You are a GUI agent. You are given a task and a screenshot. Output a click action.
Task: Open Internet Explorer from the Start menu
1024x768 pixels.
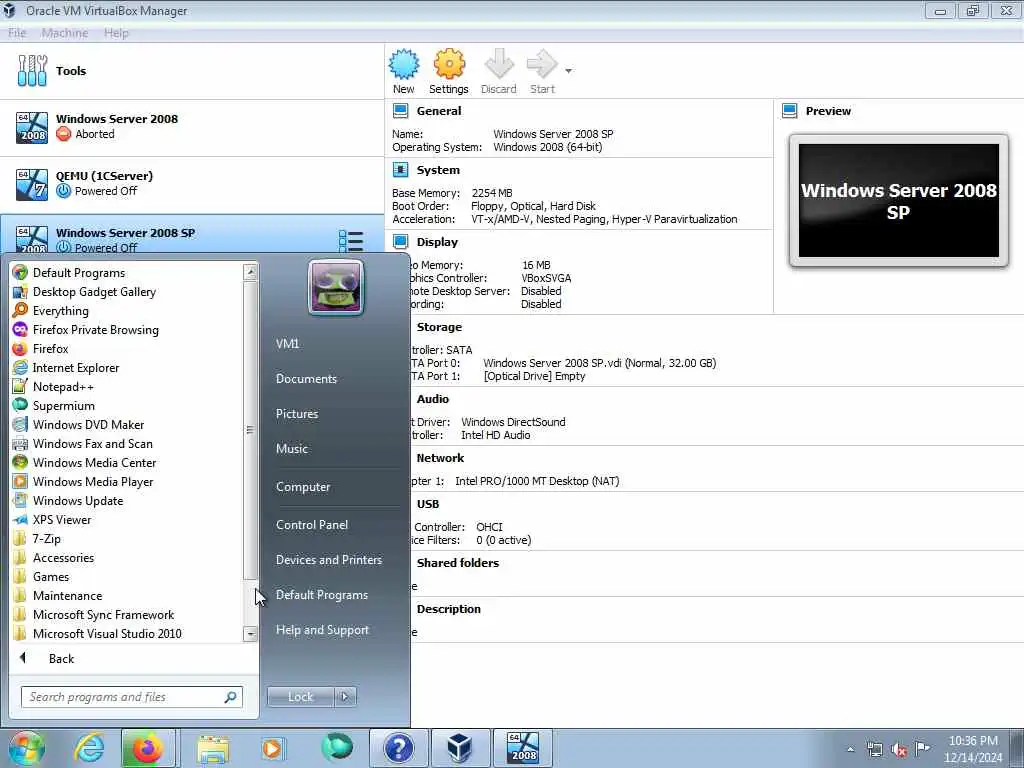coord(127,367)
